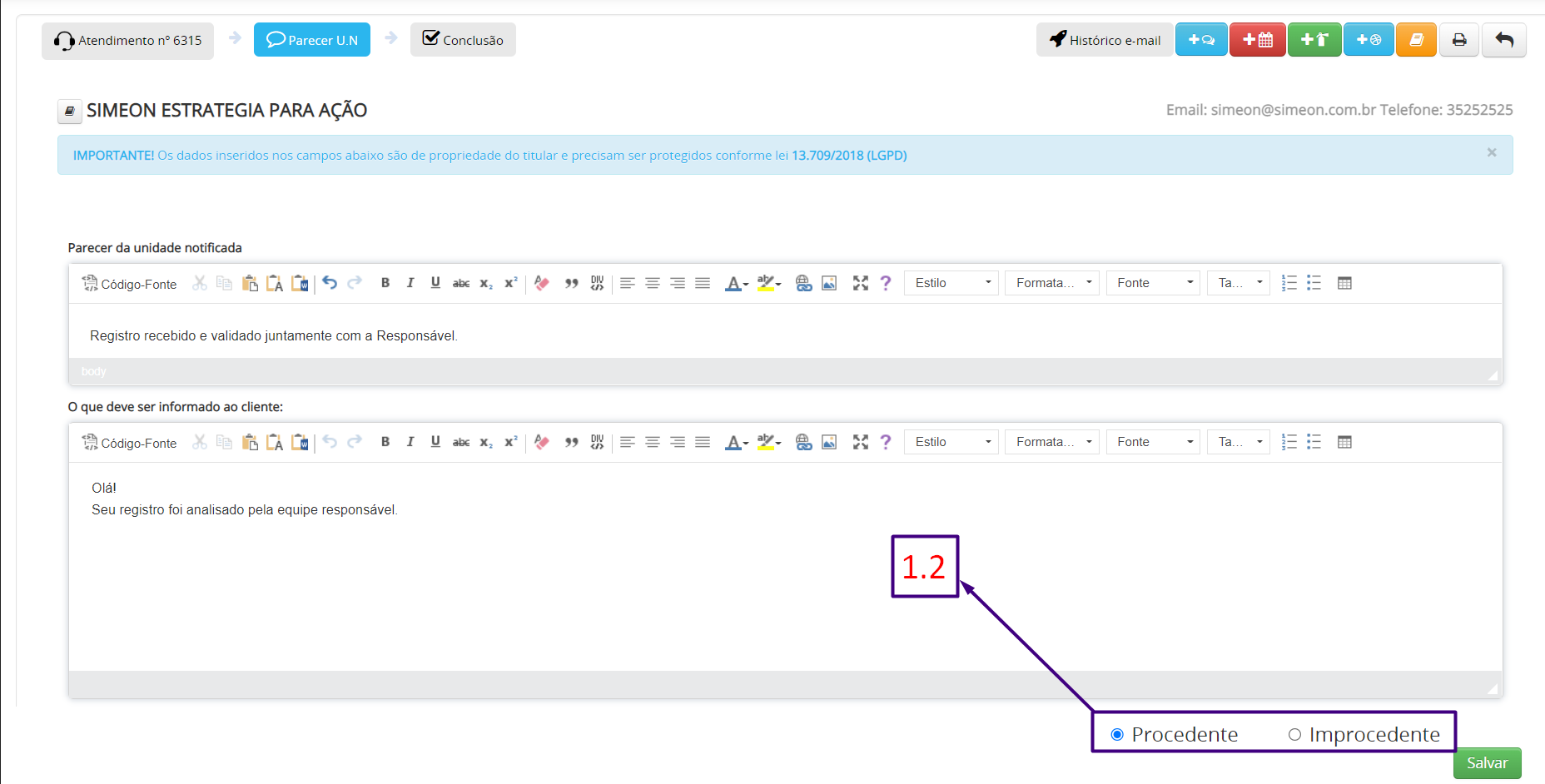This screenshot has height=784, width=1545.
Task: Open the Estilo dropdown in the first editor
Action: pyautogui.click(x=951, y=283)
